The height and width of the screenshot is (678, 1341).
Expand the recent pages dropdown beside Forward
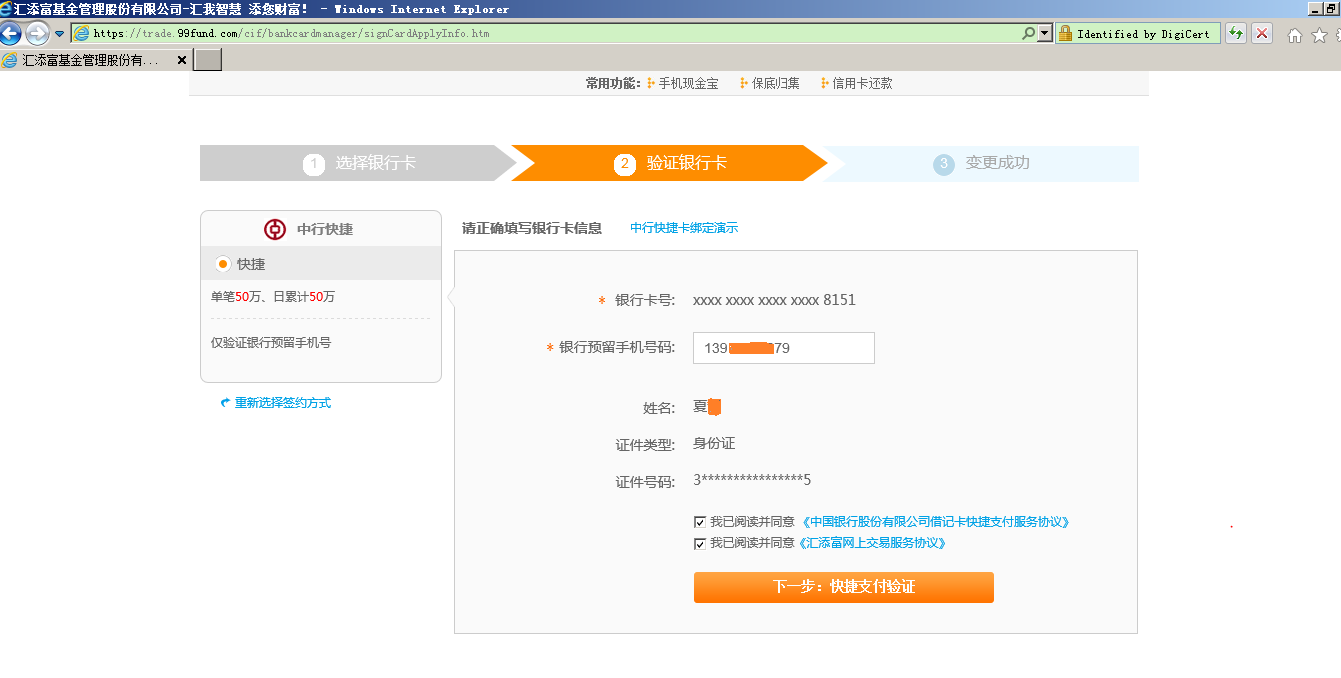[x=59, y=33]
